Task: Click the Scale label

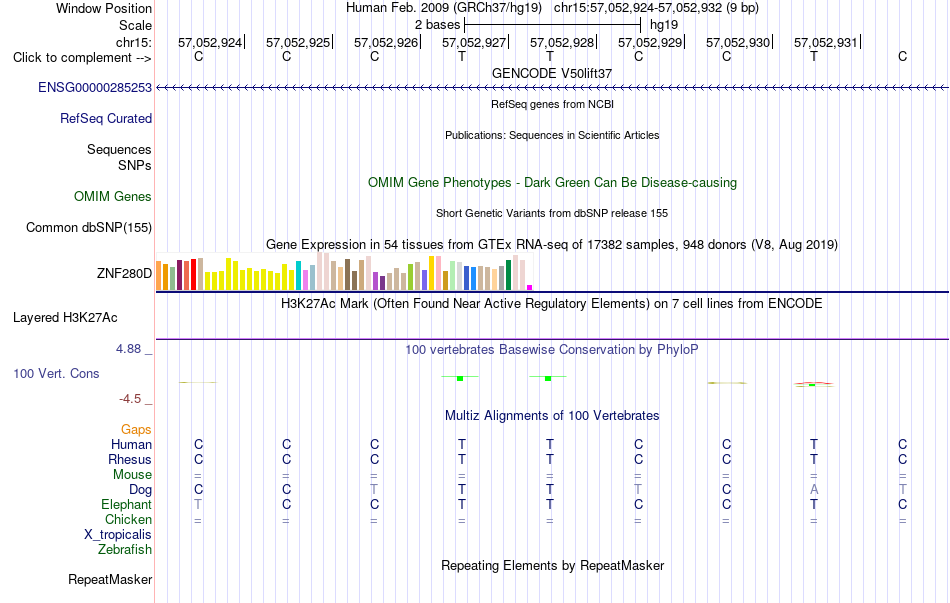Action: coord(136,25)
